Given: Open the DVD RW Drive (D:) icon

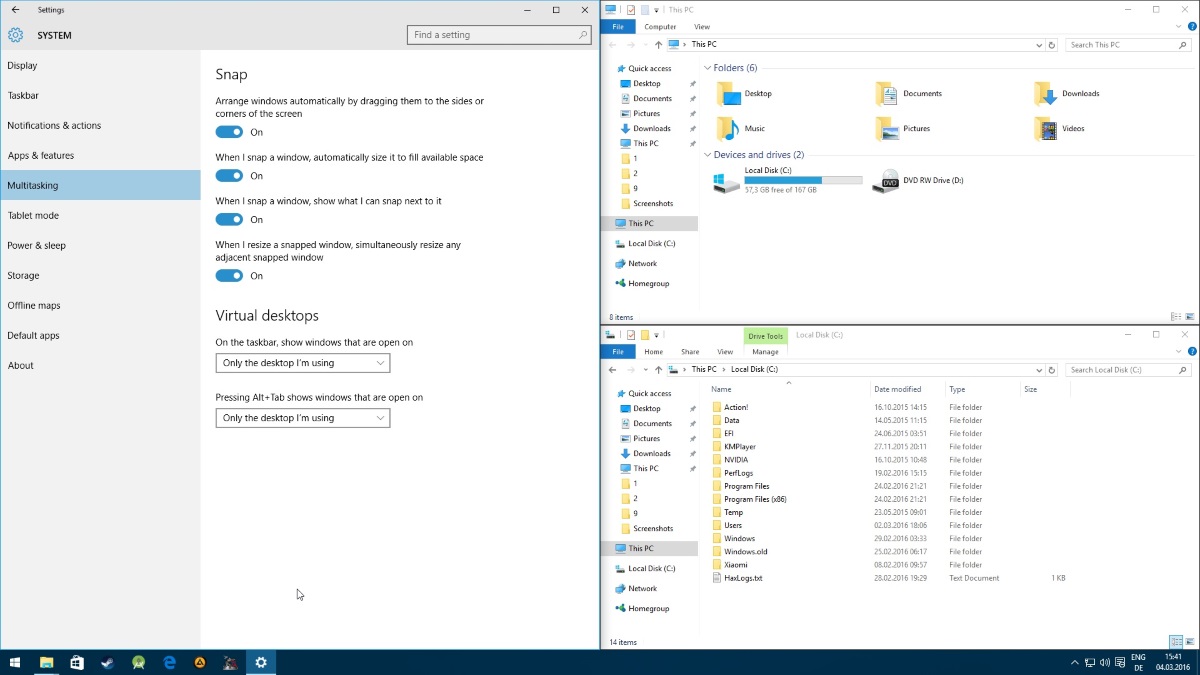Looking at the screenshot, I should [x=885, y=182].
